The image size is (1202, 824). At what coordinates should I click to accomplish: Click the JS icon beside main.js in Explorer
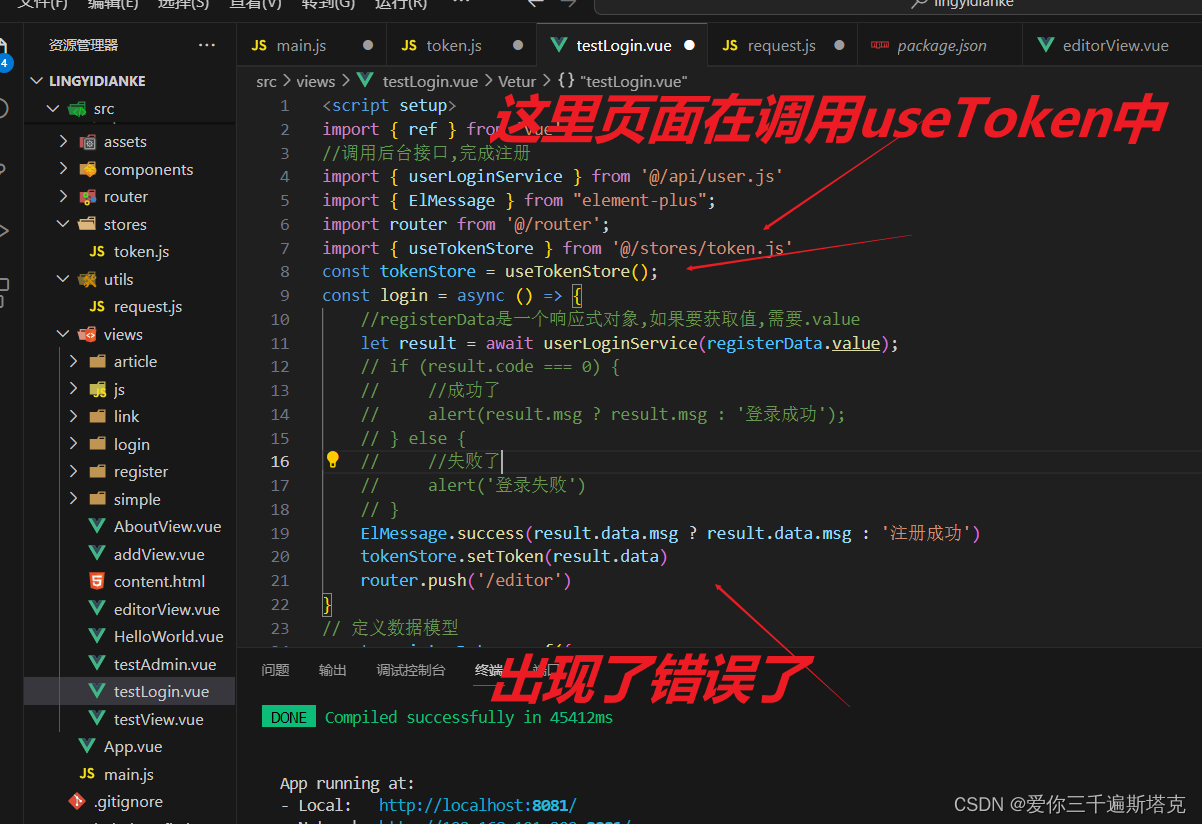coord(88,773)
